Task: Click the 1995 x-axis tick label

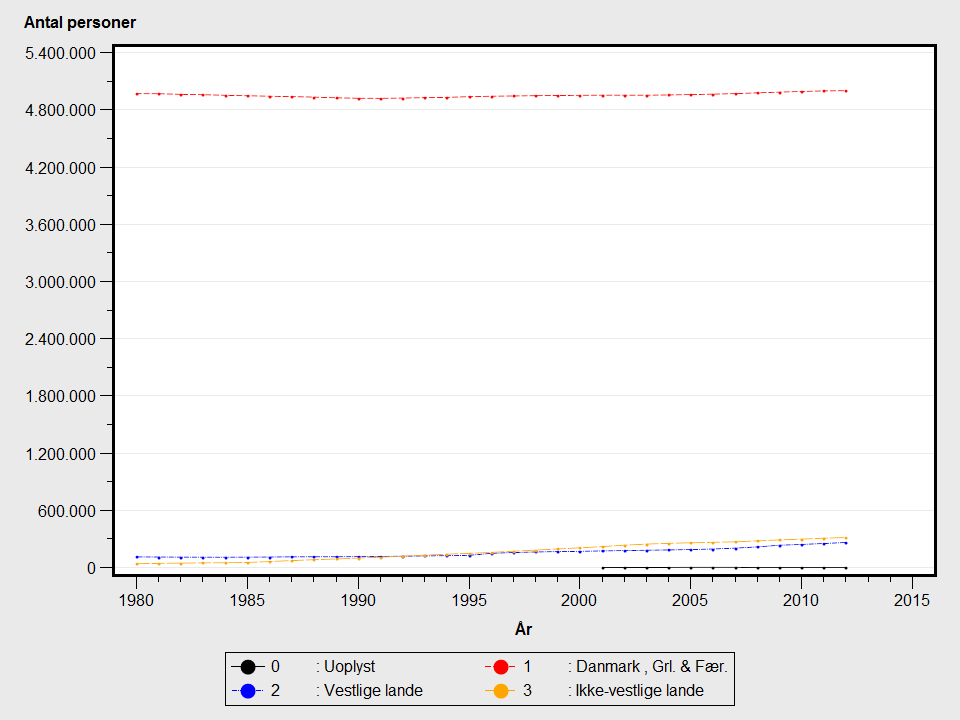Action: coord(468,600)
